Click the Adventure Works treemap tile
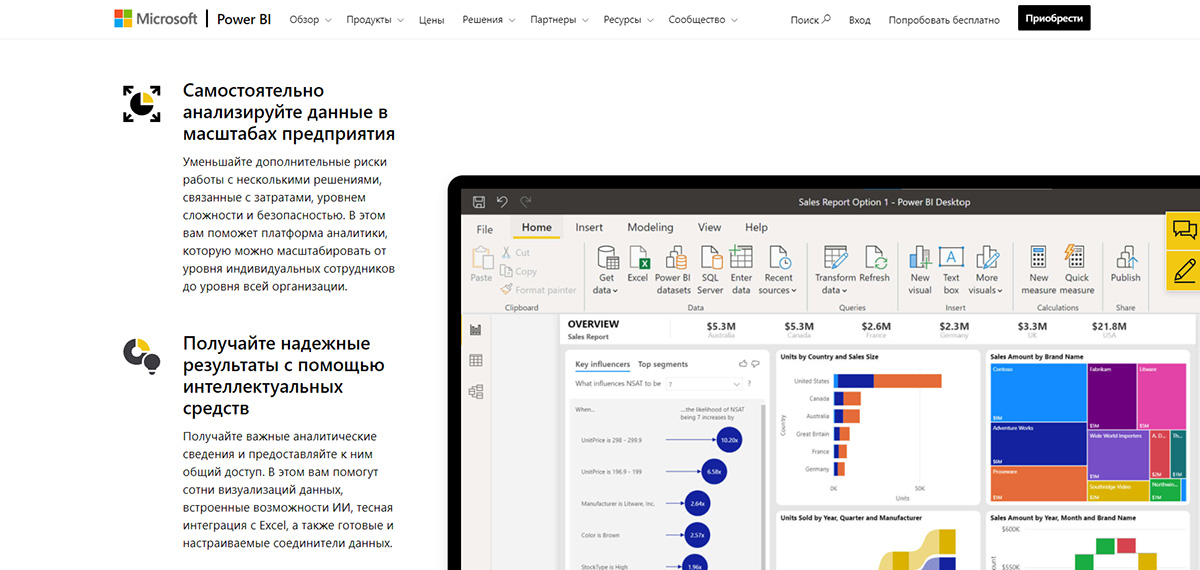1200x570 pixels. click(x=1037, y=445)
